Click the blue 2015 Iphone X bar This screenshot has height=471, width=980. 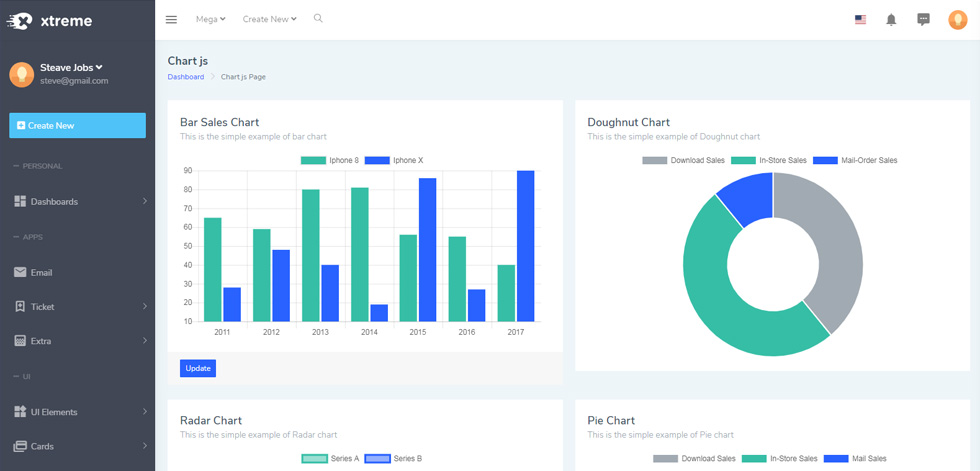point(428,250)
